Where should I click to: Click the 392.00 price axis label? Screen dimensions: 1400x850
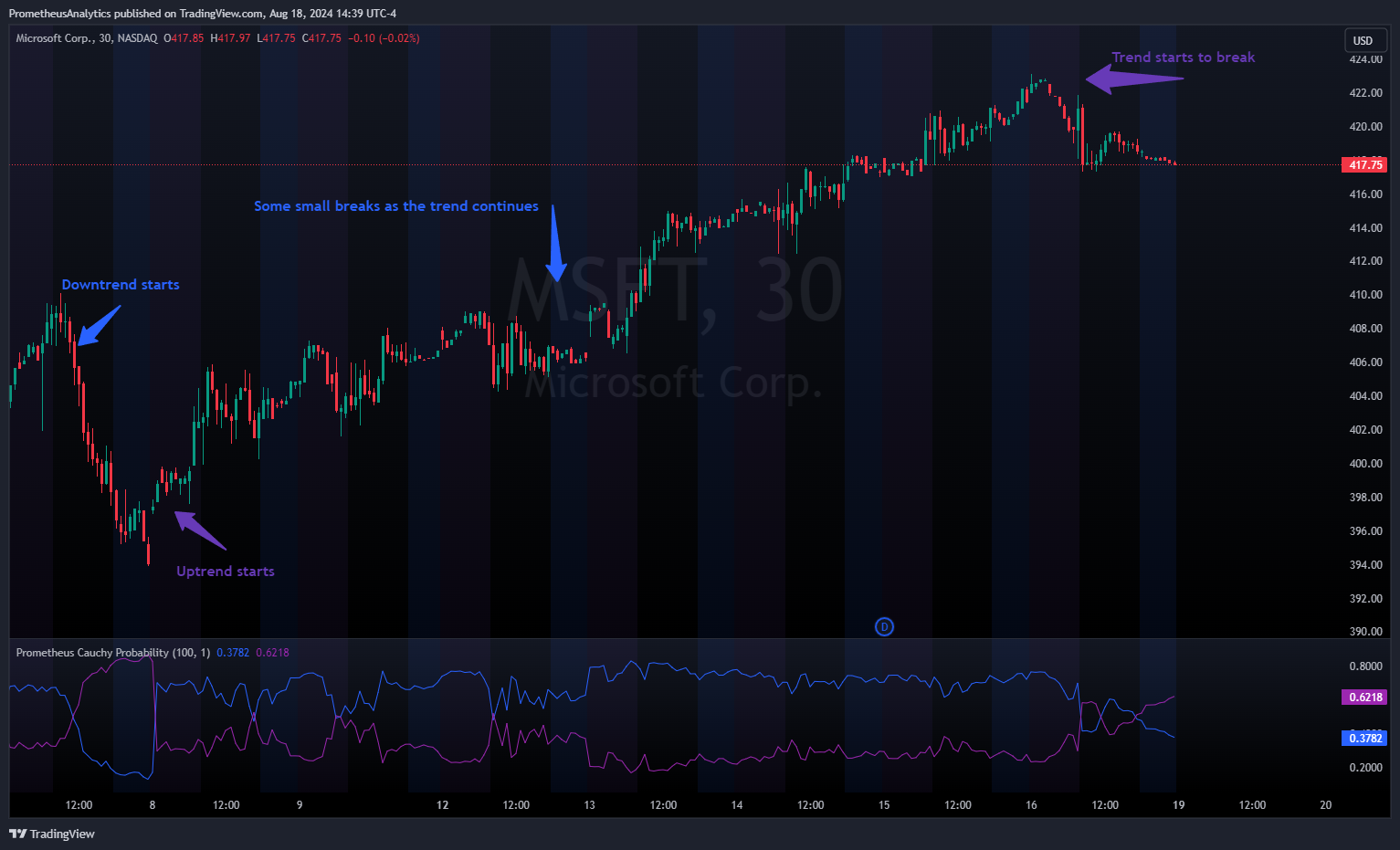[x=1365, y=599]
